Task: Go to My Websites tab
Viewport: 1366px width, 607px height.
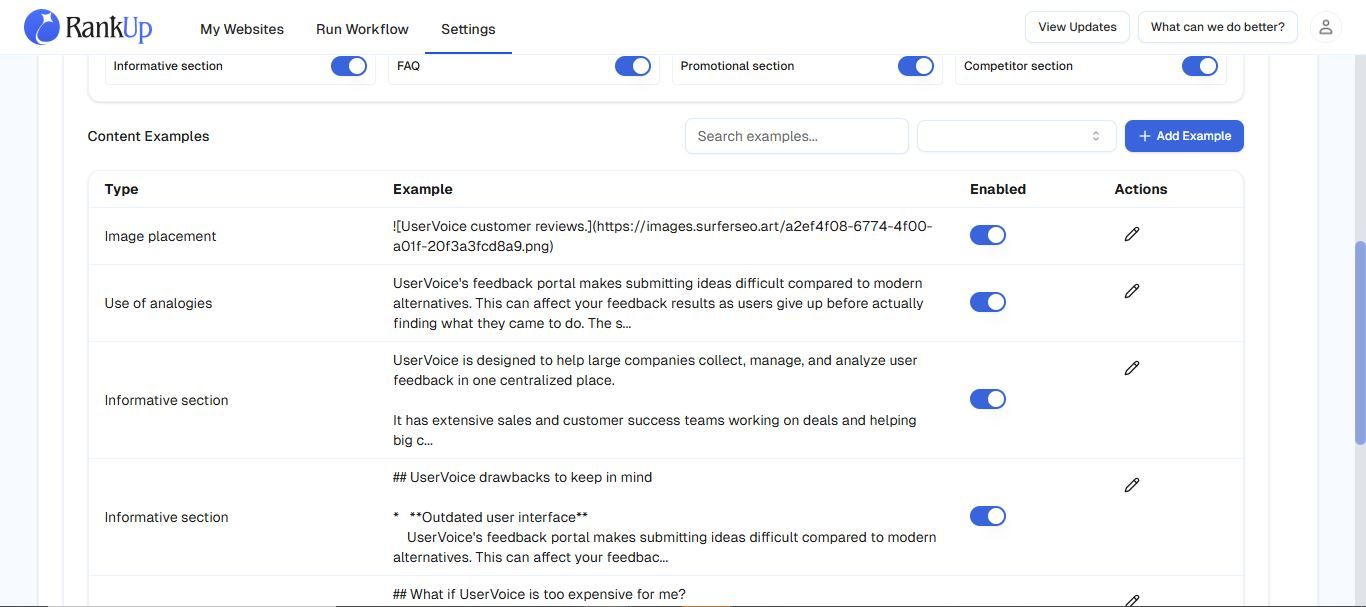Action: coord(242,29)
